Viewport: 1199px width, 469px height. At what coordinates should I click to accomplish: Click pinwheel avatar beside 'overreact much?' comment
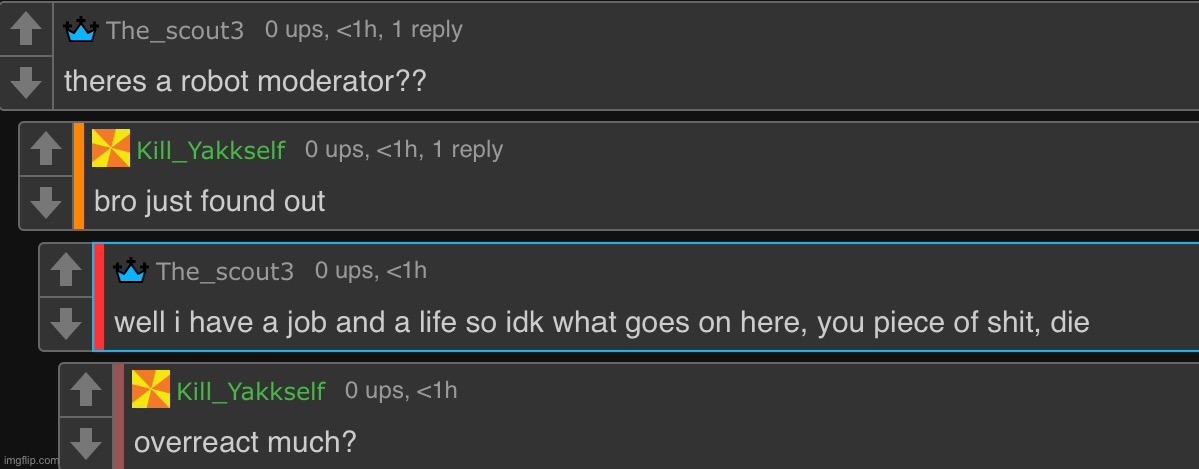coord(151,389)
